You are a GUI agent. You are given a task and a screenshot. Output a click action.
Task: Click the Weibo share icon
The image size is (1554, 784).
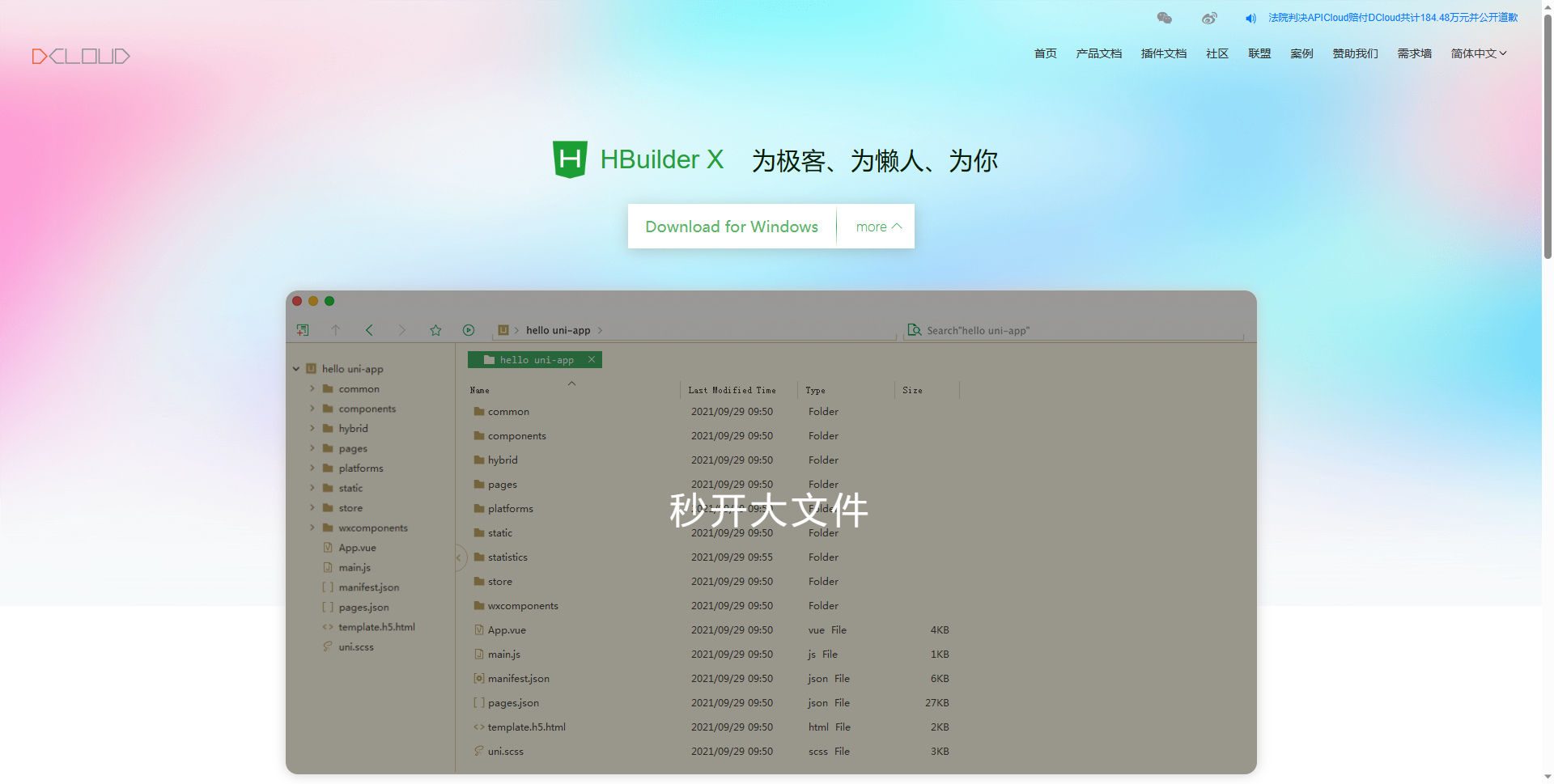[1209, 17]
